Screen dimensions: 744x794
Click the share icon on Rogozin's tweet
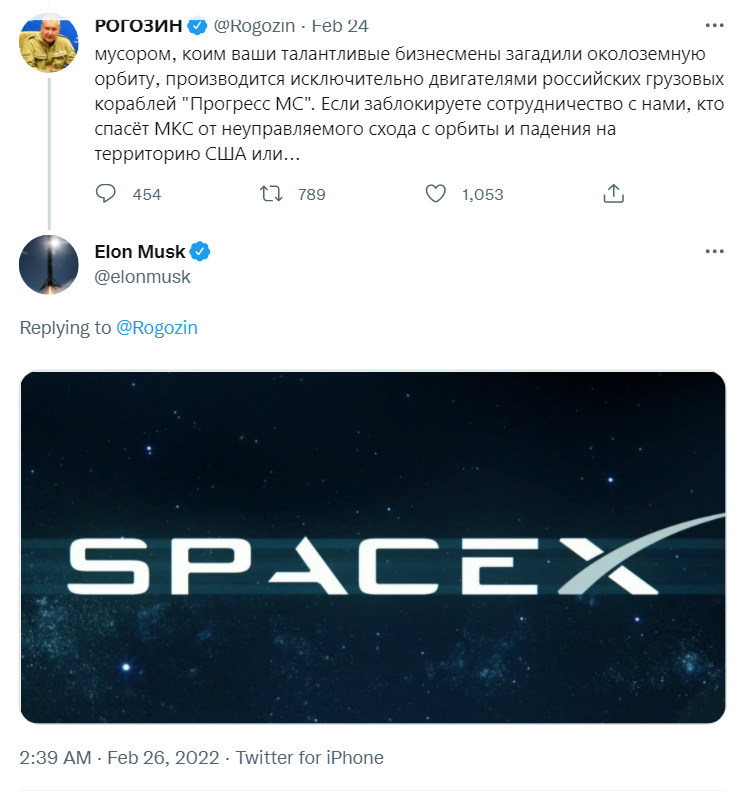(x=614, y=194)
